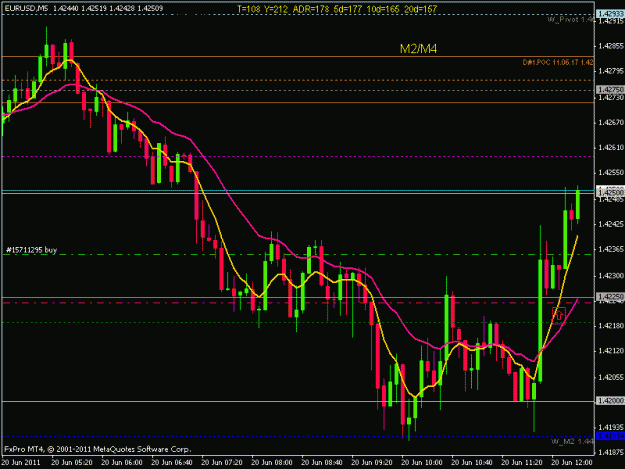625x469 pixels.
Task: Click the 20 Jun 09:20 time label
Action: [371, 463]
